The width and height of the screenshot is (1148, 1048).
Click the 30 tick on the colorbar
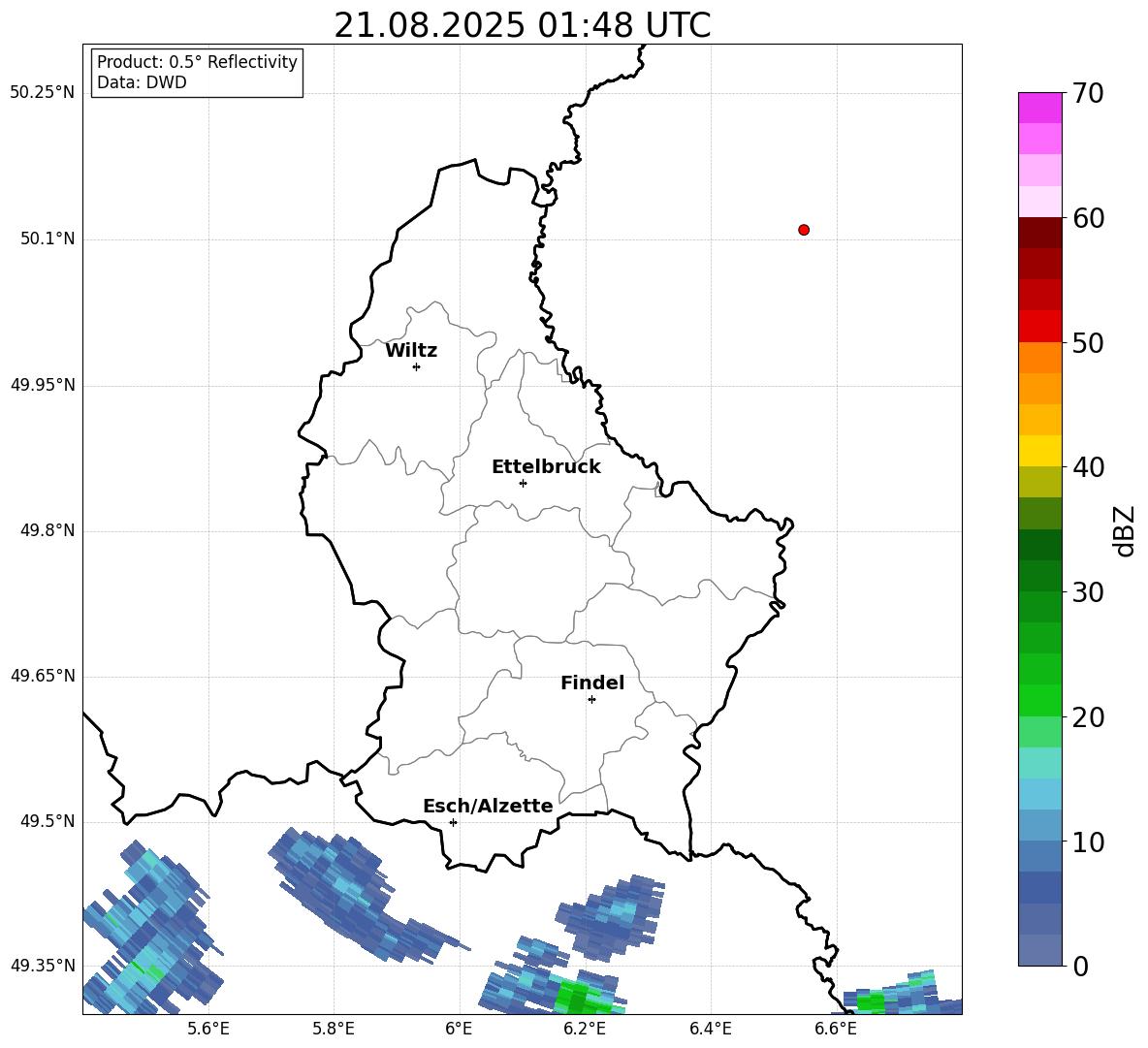[1088, 592]
